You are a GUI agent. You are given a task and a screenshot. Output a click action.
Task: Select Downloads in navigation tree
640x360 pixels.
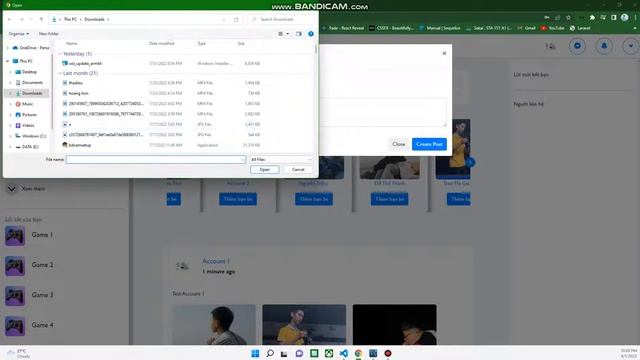29,93
